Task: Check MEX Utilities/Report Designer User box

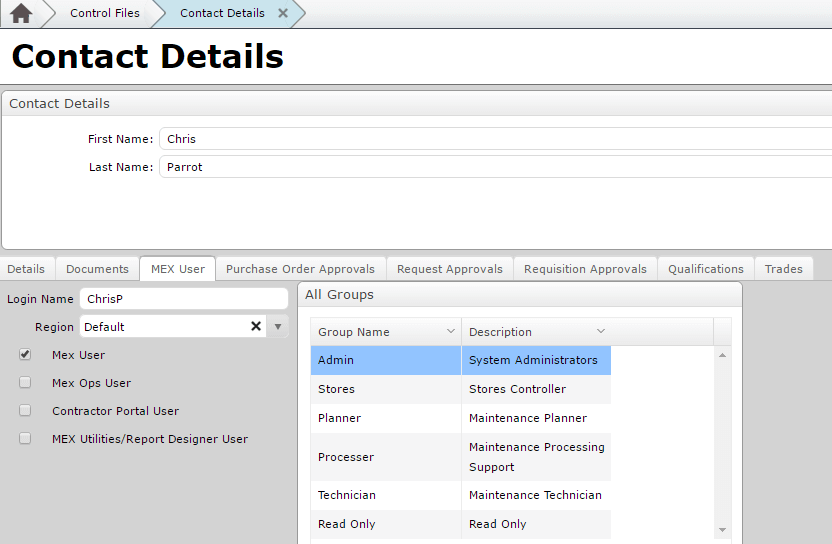Action: coord(25,438)
